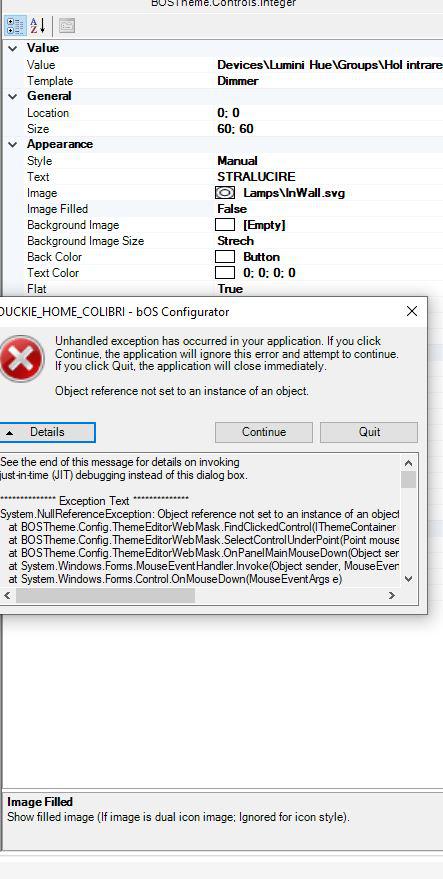Continue past the unhandled exception

pyautogui.click(x=264, y=432)
